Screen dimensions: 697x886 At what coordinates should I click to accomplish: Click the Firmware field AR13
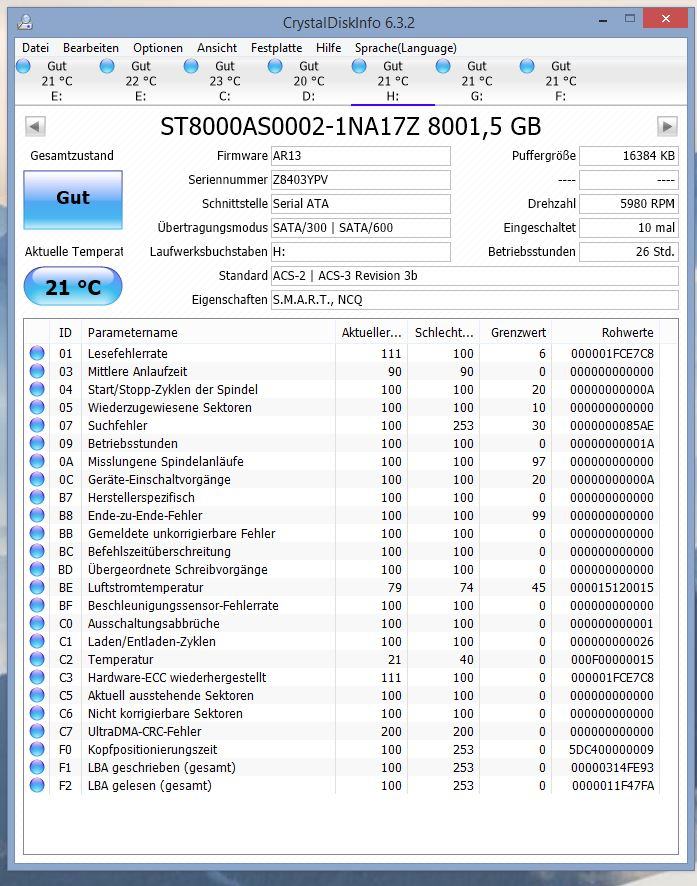point(360,156)
